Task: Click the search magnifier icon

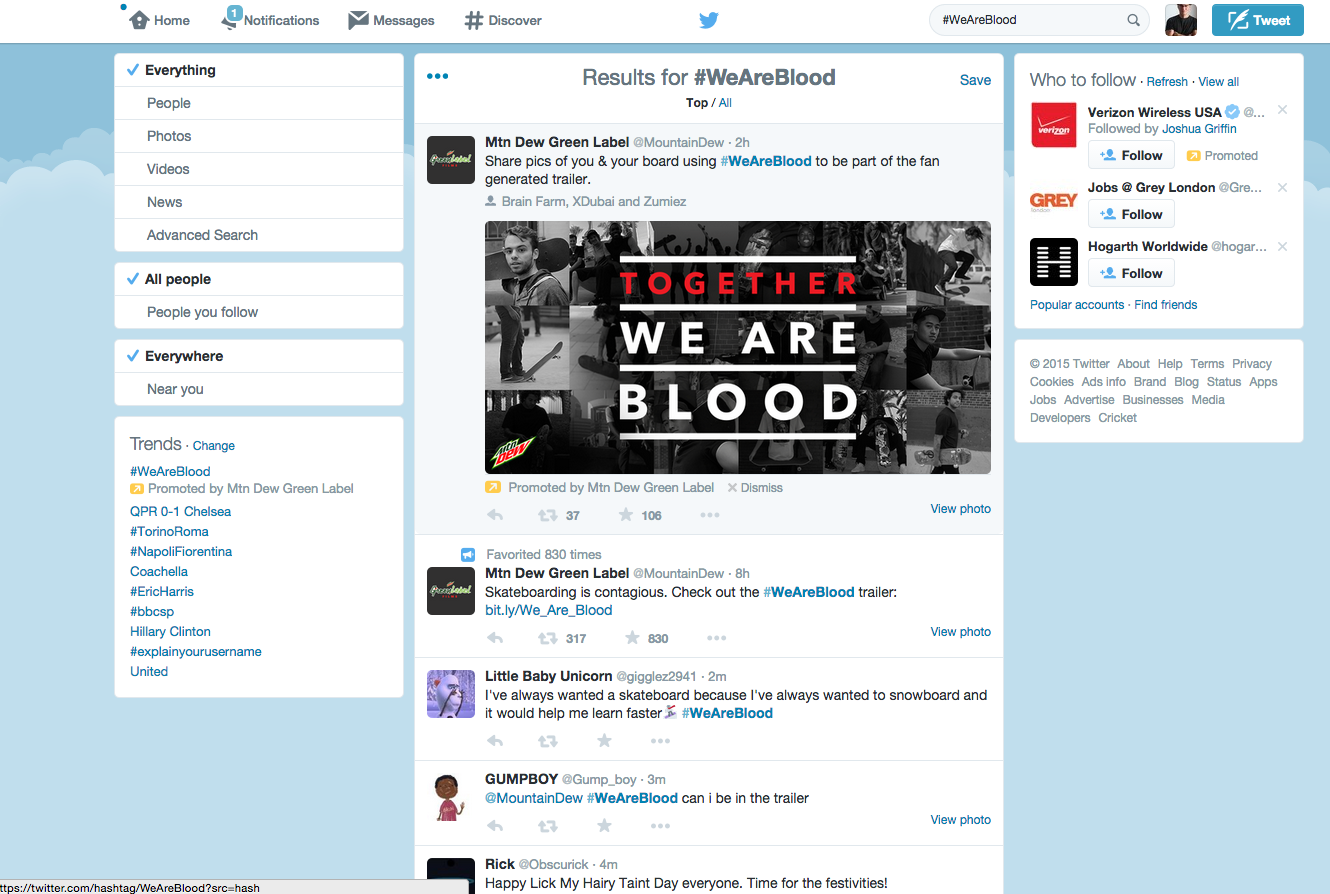Action: coord(1133,20)
